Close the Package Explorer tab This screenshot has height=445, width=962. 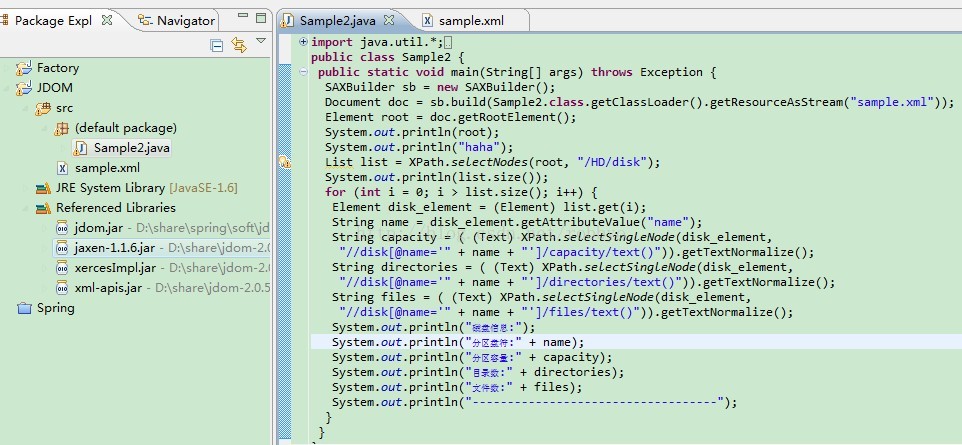point(107,20)
